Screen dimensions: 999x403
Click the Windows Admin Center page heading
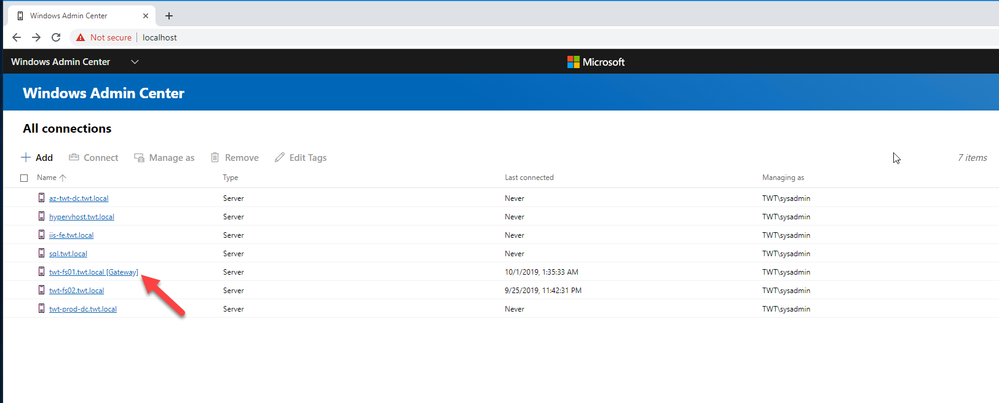click(x=103, y=93)
